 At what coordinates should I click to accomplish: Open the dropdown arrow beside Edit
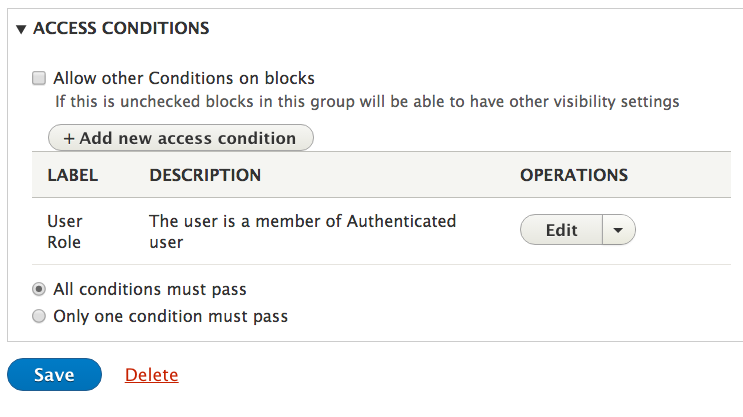[x=618, y=230]
